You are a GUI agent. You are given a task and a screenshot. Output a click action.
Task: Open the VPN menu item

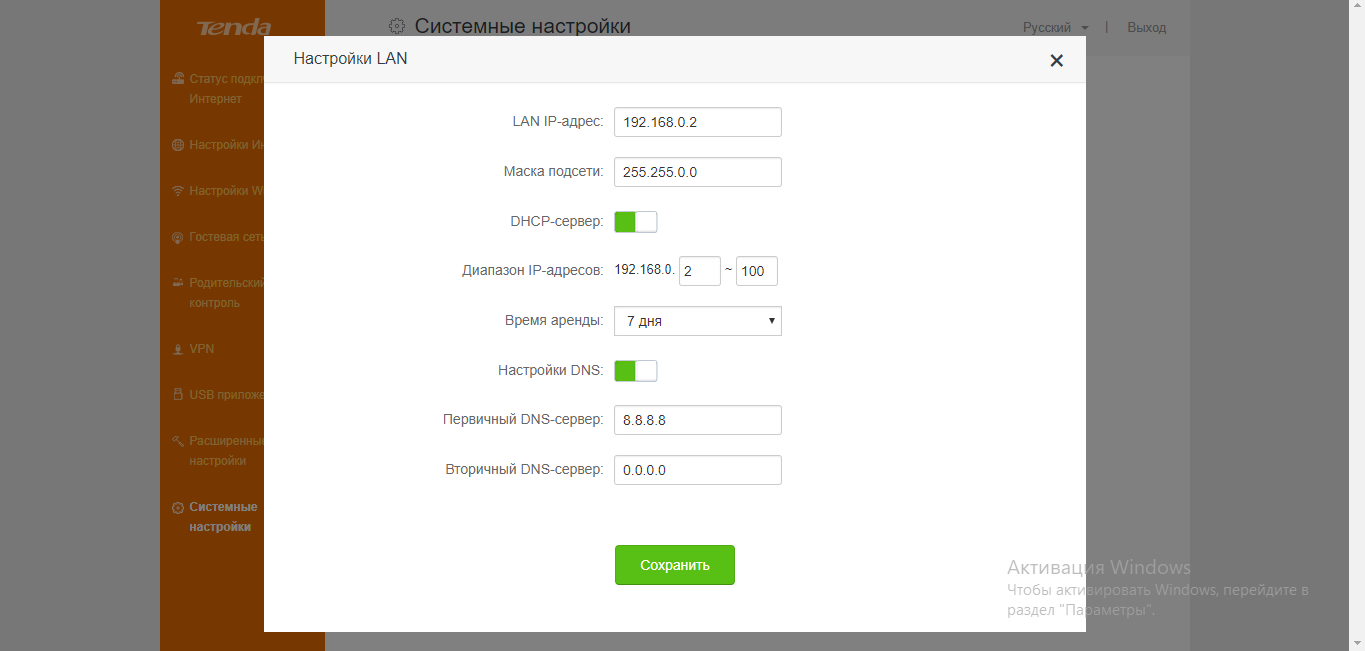click(201, 349)
